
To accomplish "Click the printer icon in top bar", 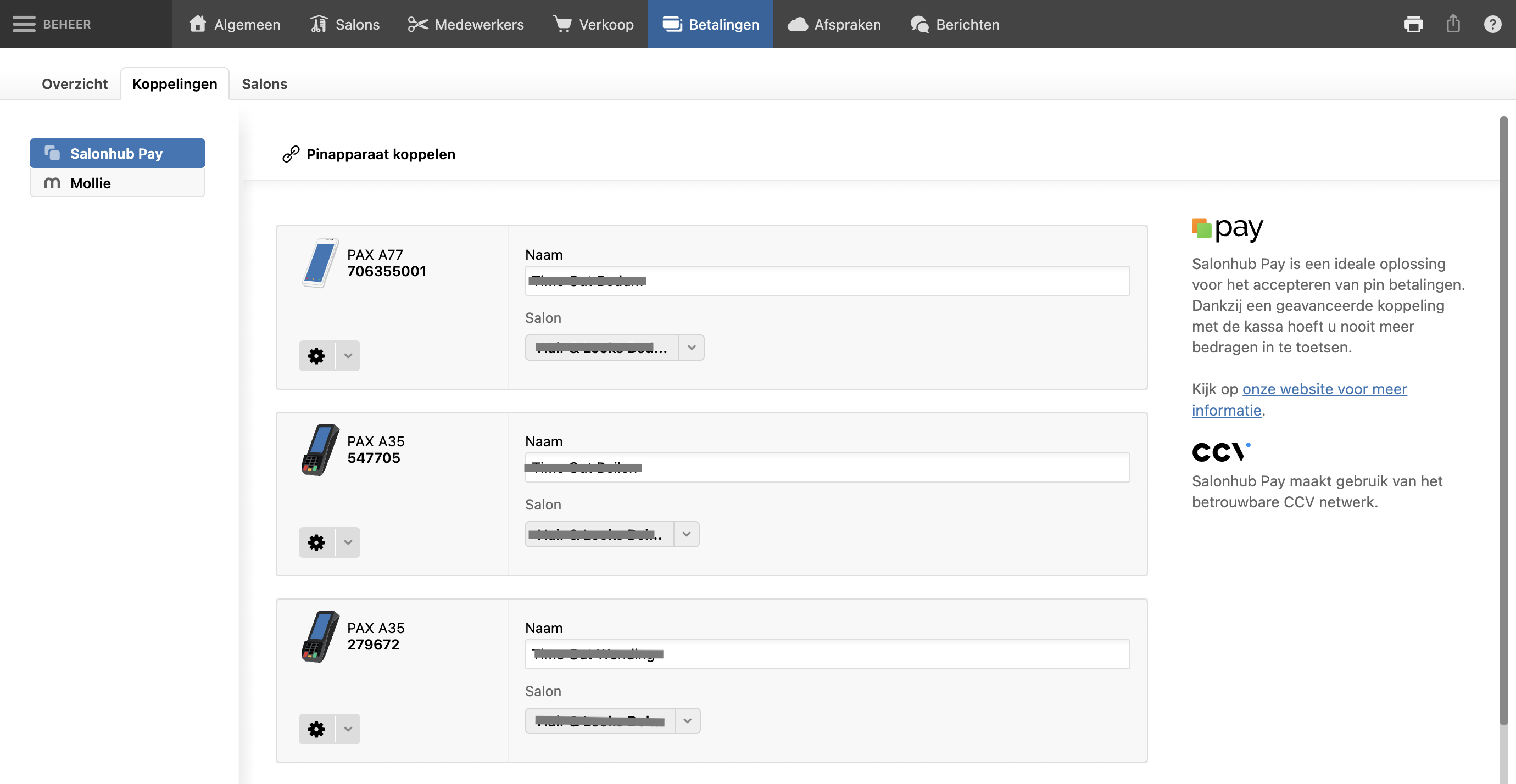I will point(1413,24).
